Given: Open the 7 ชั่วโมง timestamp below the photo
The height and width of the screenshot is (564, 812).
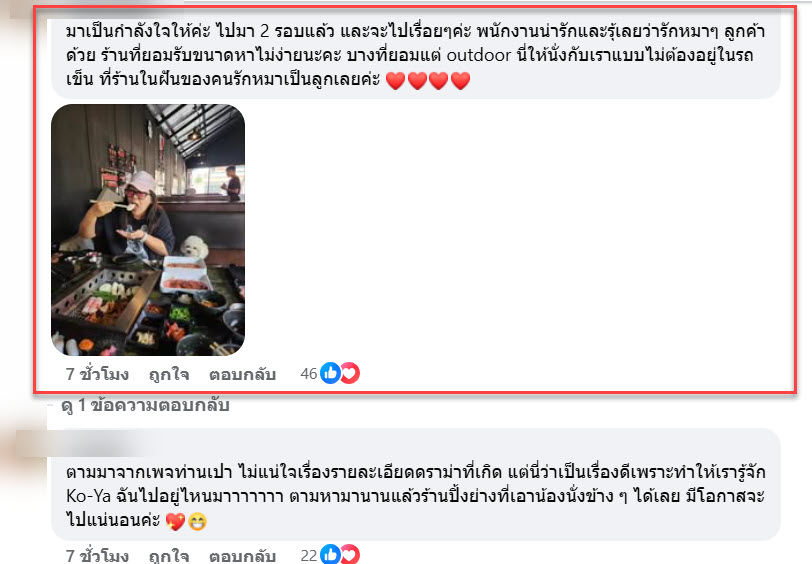Looking at the screenshot, I should (x=97, y=374).
